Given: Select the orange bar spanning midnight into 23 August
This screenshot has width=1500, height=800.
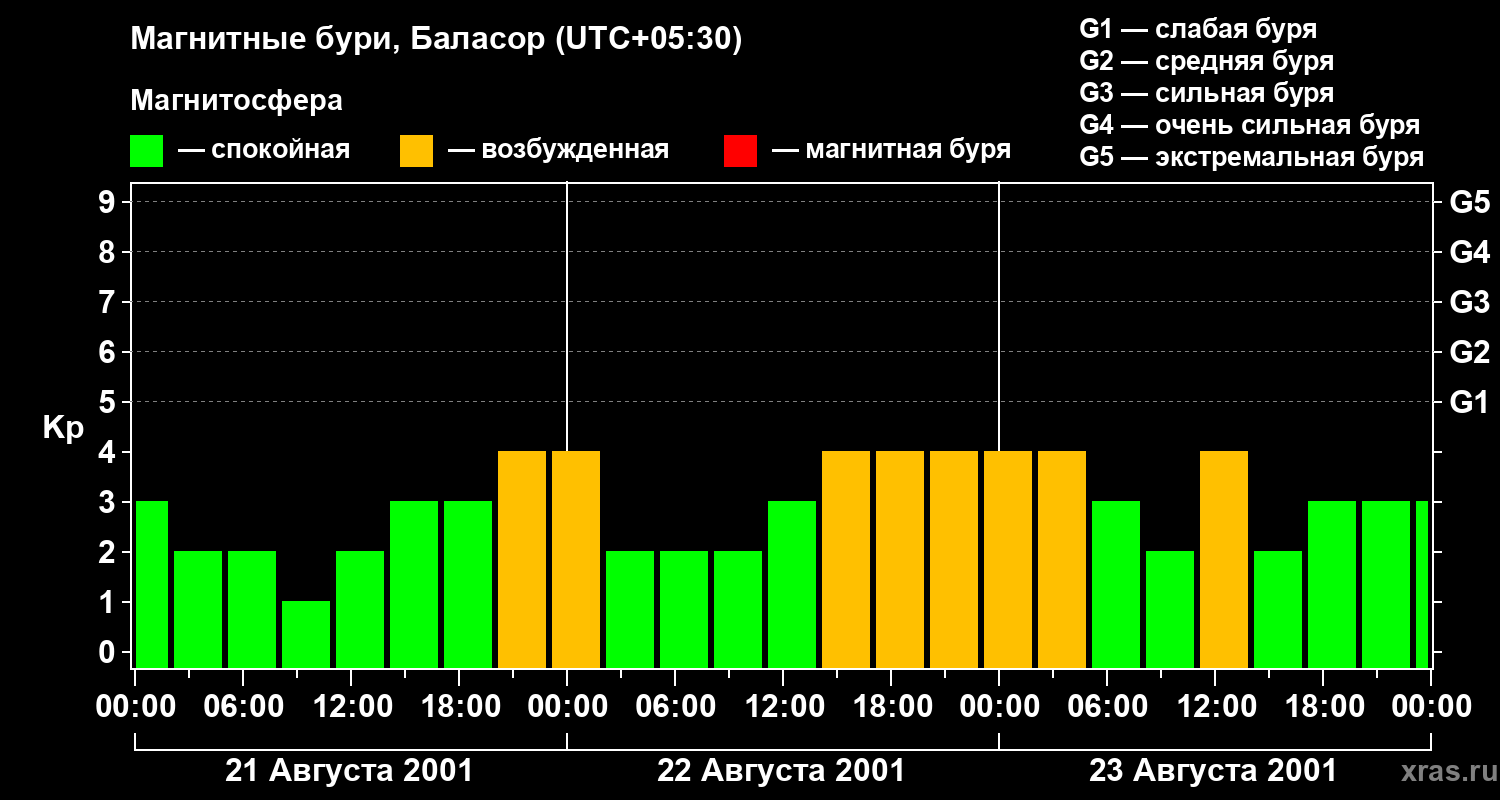Looking at the screenshot, I should click(1008, 559).
